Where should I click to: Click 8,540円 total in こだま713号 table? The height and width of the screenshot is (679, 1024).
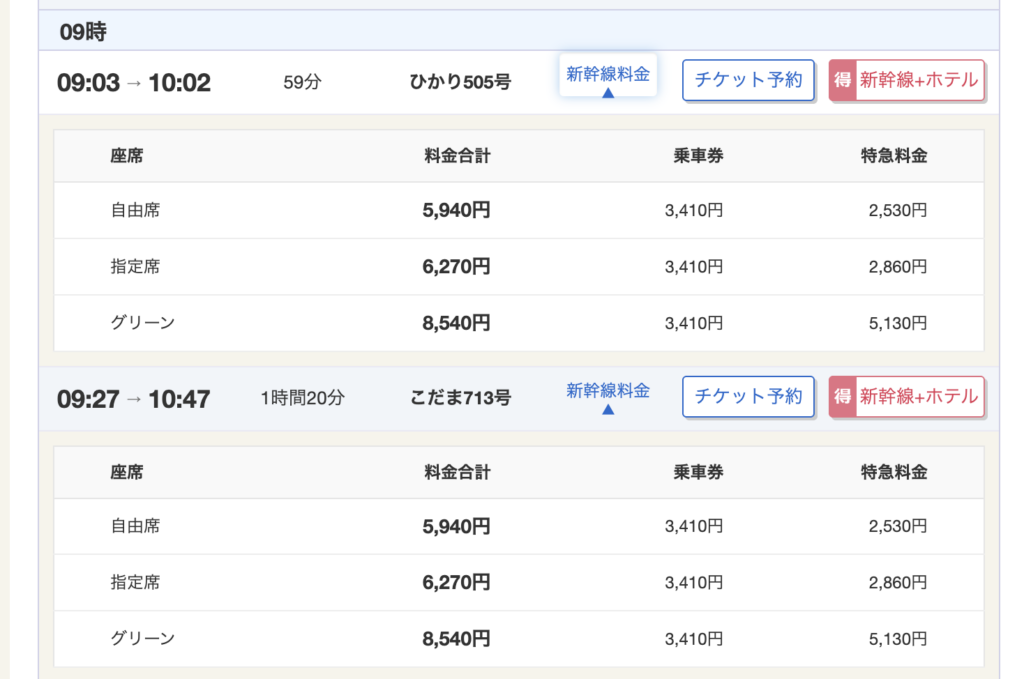[x=456, y=639]
